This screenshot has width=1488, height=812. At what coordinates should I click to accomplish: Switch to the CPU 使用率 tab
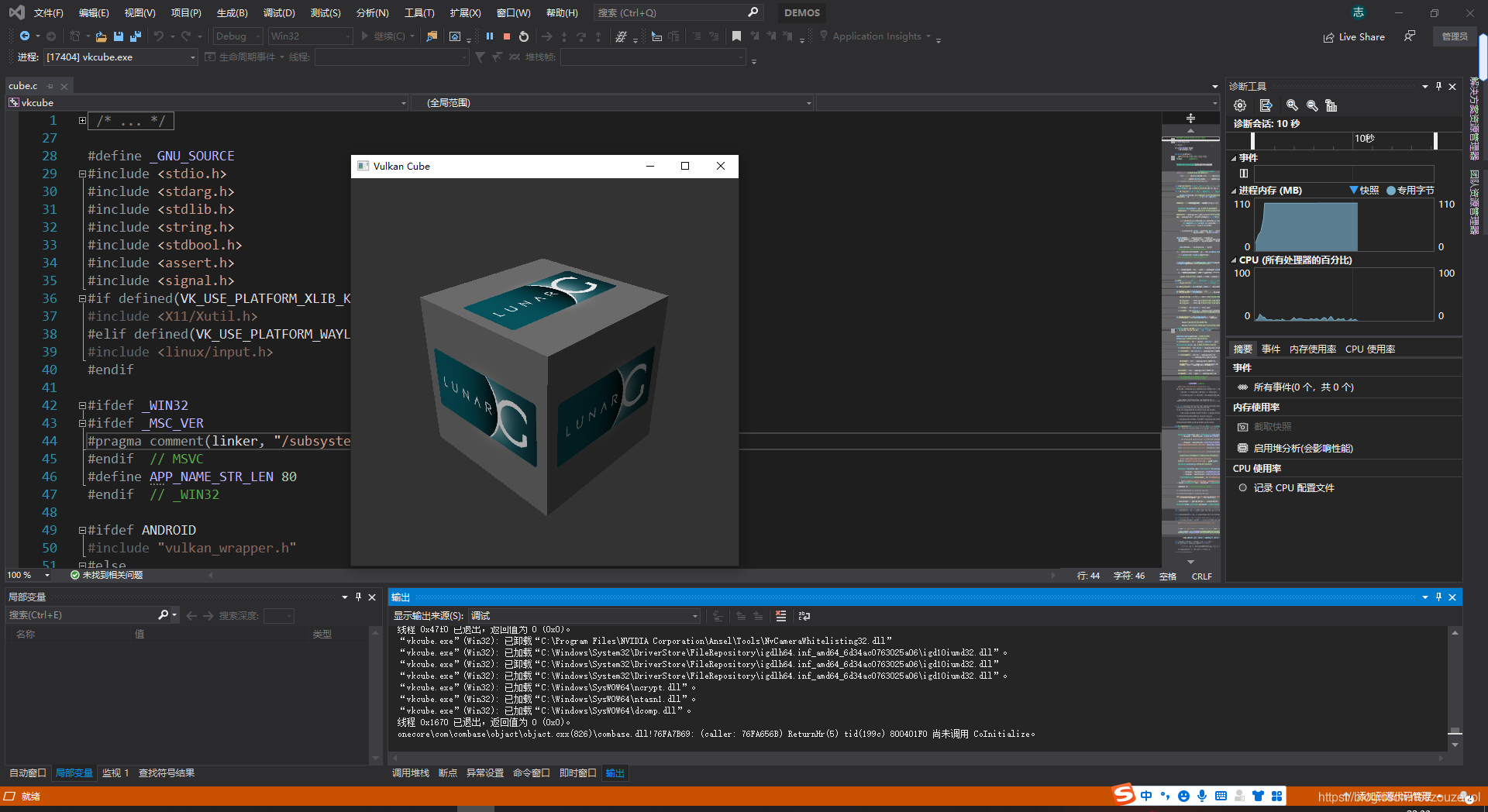pyautogui.click(x=1370, y=349)
